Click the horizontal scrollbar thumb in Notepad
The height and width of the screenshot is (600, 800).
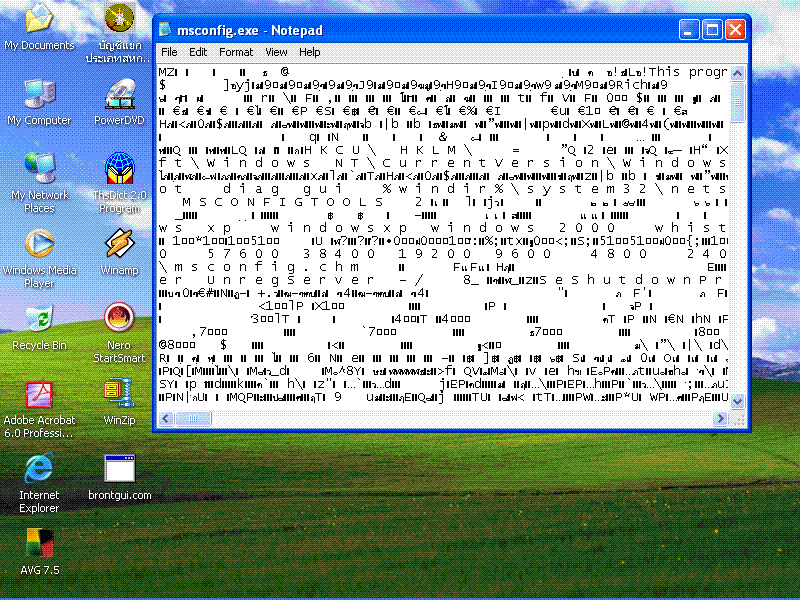click(193, 418)
